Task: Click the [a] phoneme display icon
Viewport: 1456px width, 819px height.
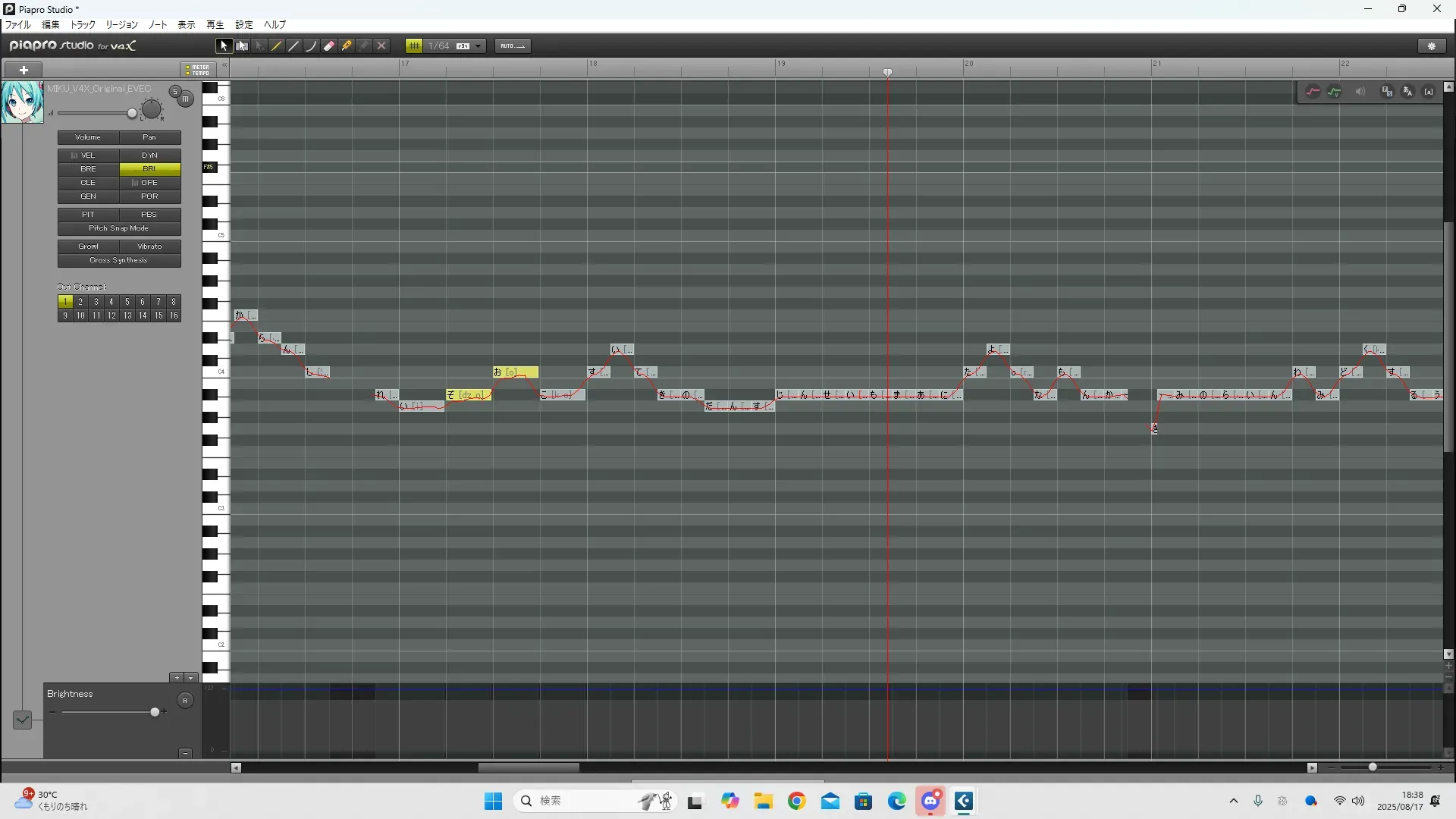Action: (1429, 92)
